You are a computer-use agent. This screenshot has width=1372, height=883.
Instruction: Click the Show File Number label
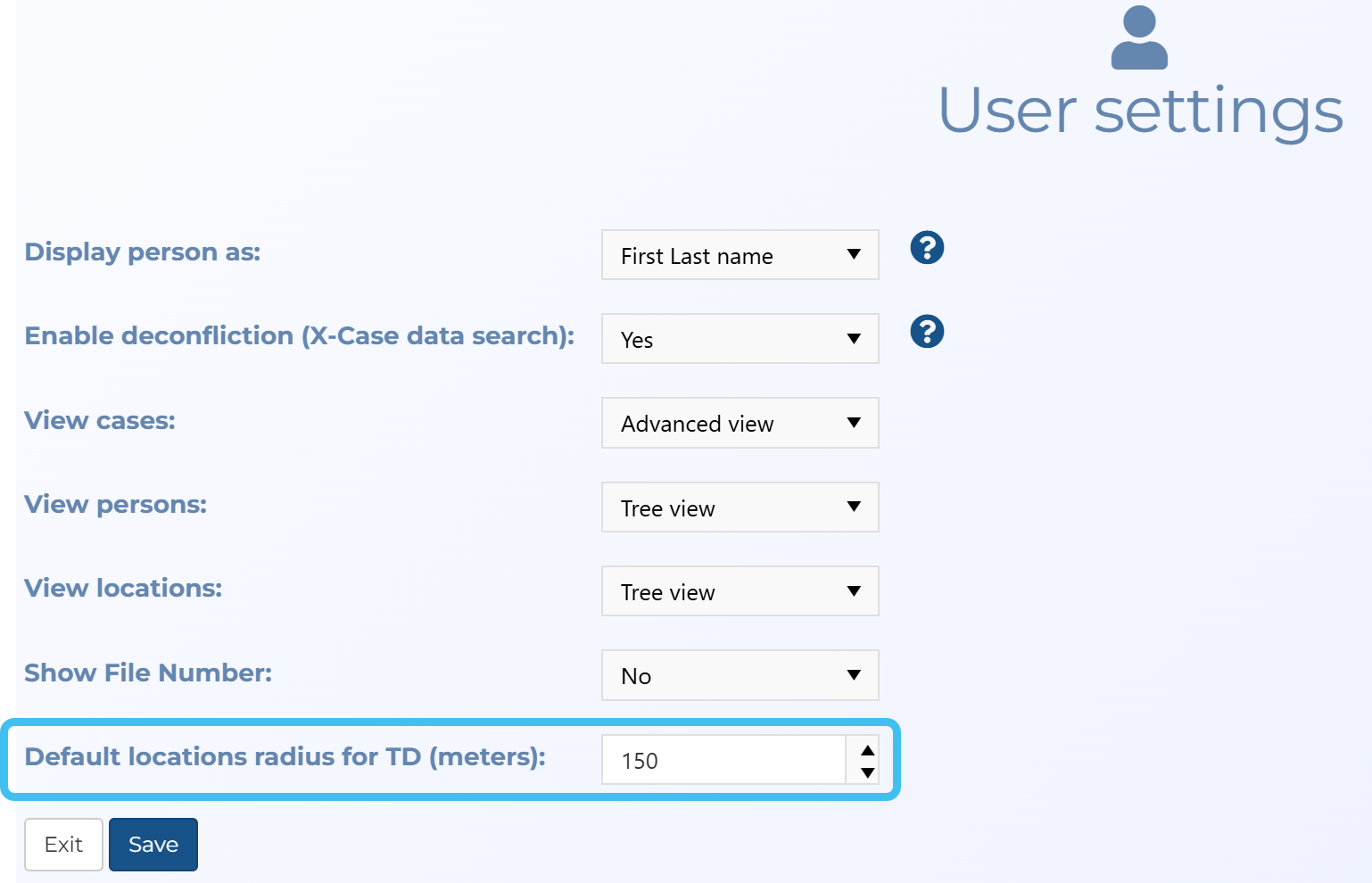(x=148, y=673)
